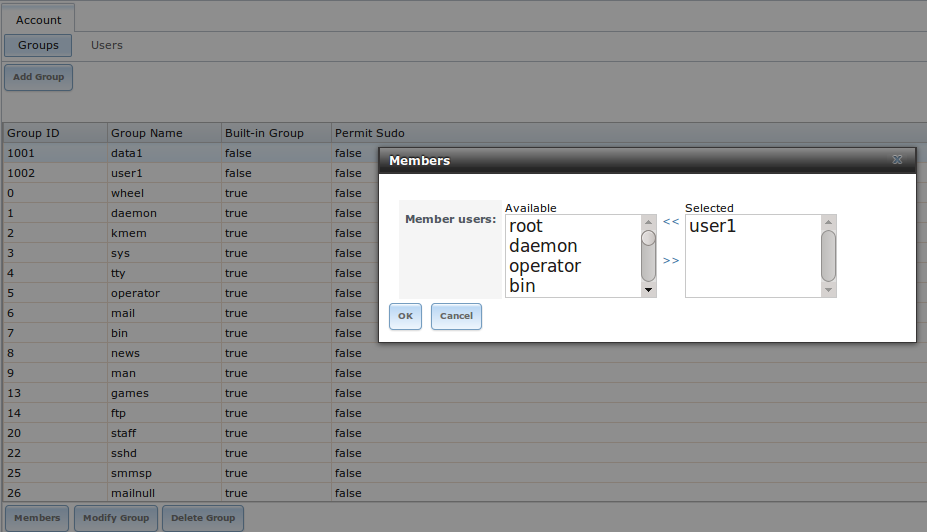927x532 pixels.
Task: Click the << move-left arrow
Action: 671,221
